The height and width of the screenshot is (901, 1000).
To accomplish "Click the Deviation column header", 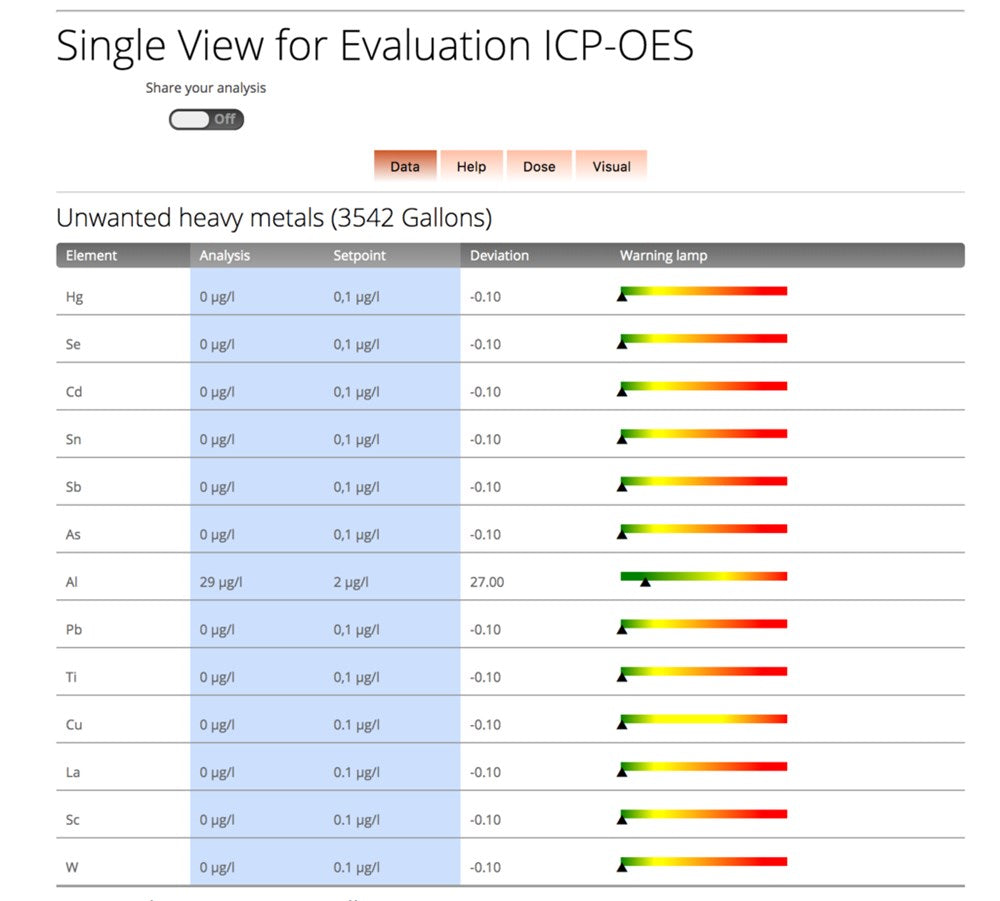I will [x=499, y=255].
